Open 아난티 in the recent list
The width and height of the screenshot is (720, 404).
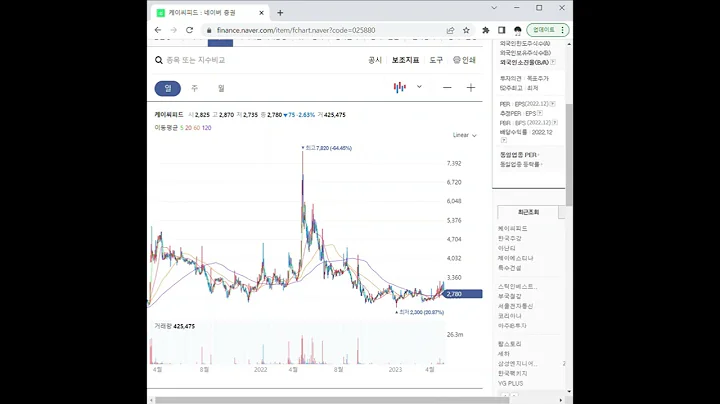[x=506, y=248]
